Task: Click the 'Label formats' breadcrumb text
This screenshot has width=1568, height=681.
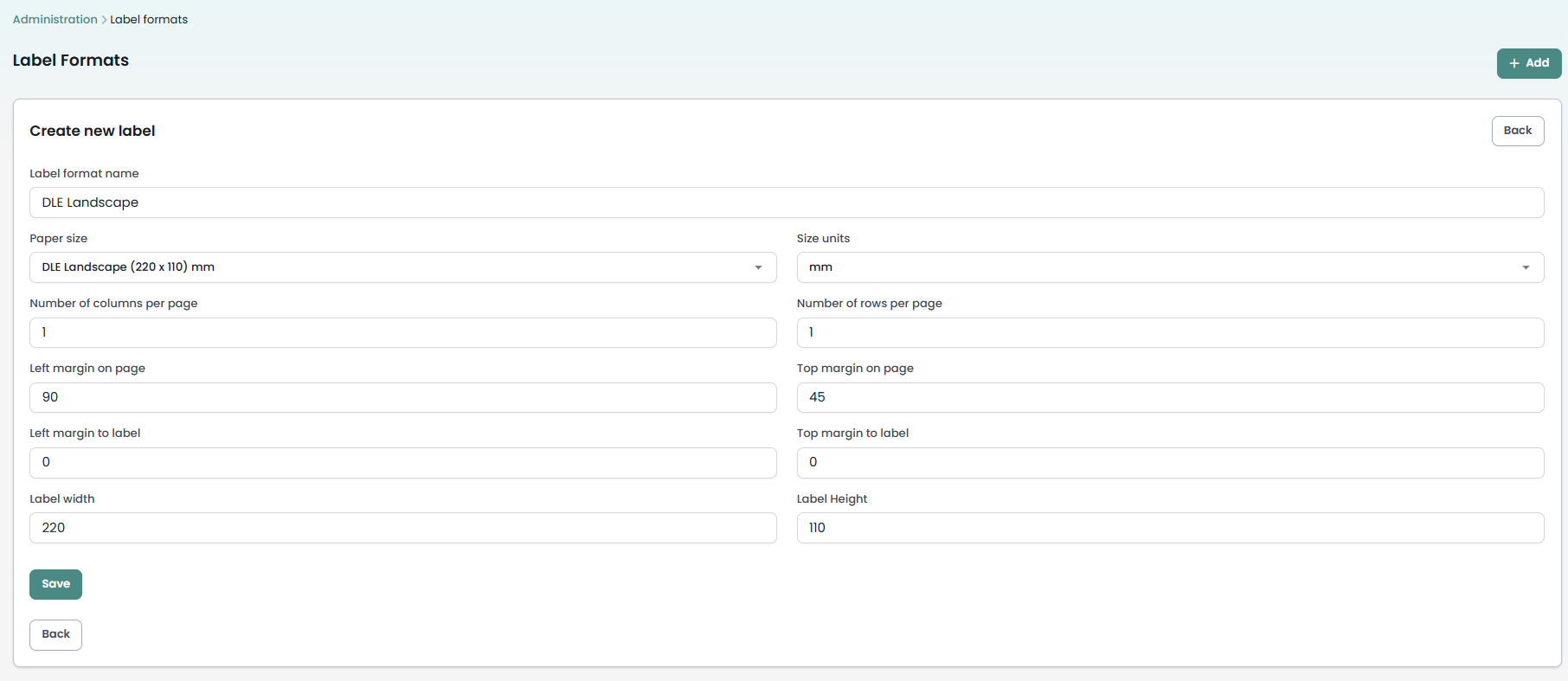Action: [149, 19]
